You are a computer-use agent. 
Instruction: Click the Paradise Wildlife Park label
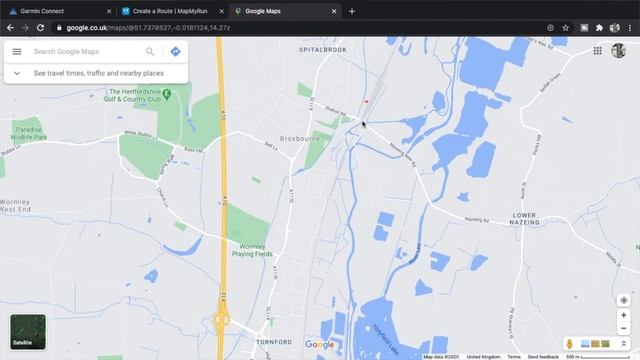point(29,133)
